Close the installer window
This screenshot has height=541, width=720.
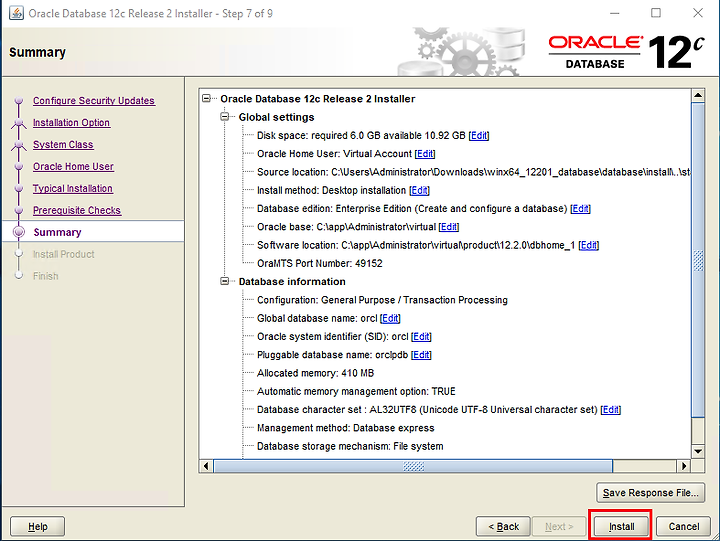click(x=698, y=13)
